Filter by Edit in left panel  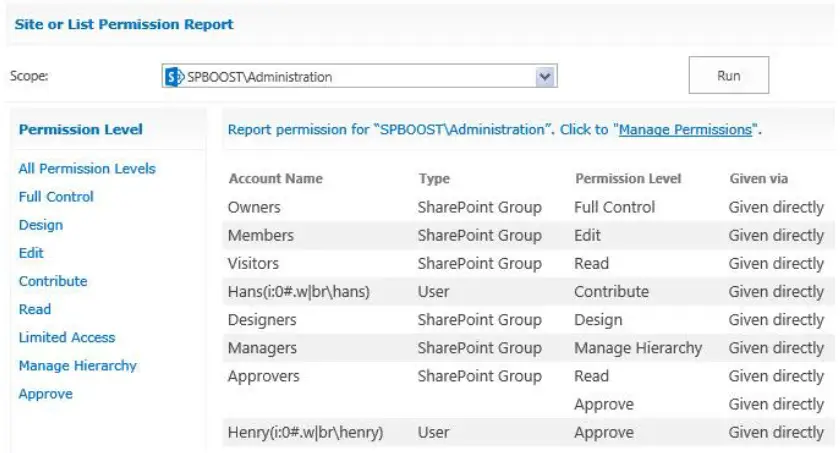coord(31,253)
